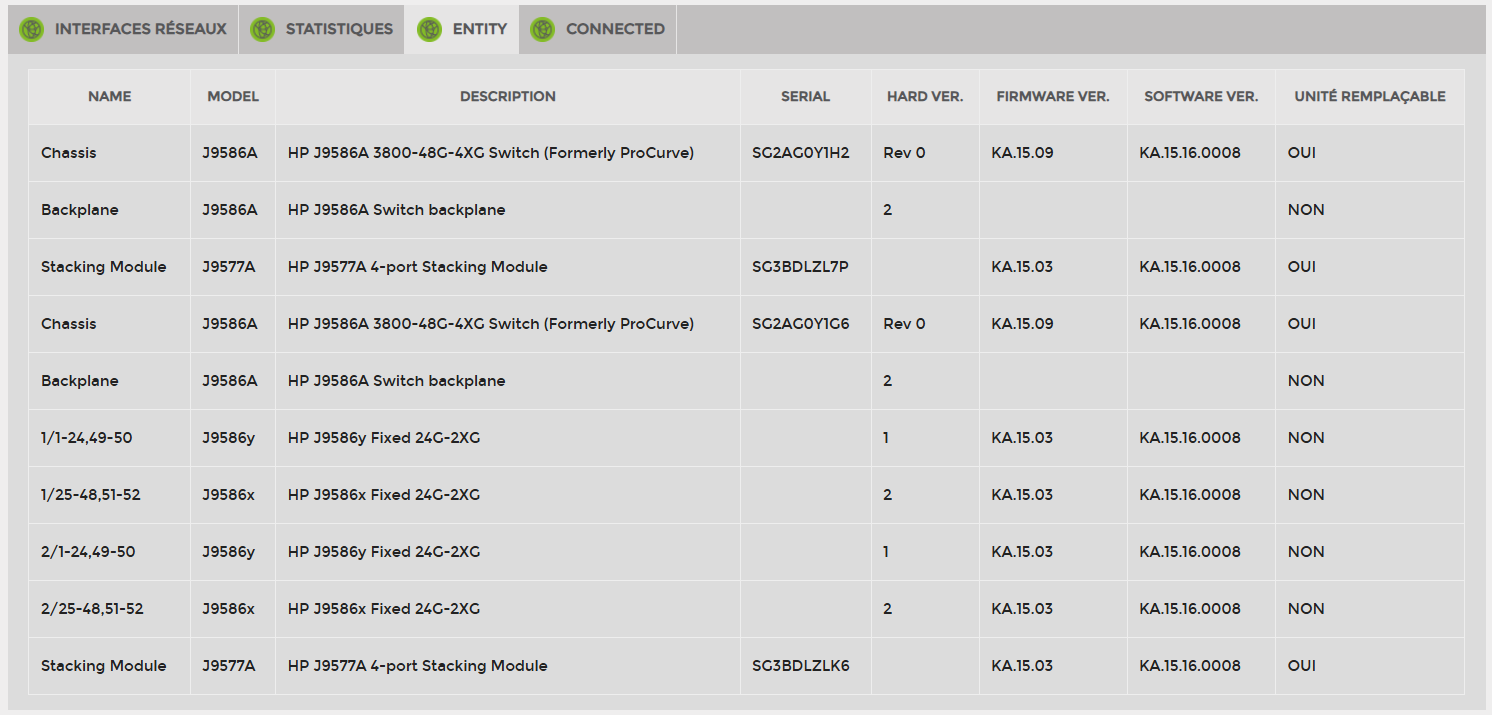Click OUI in the SG3BDLZLK6 row

pyautogui.click(x=1302, y=666)
